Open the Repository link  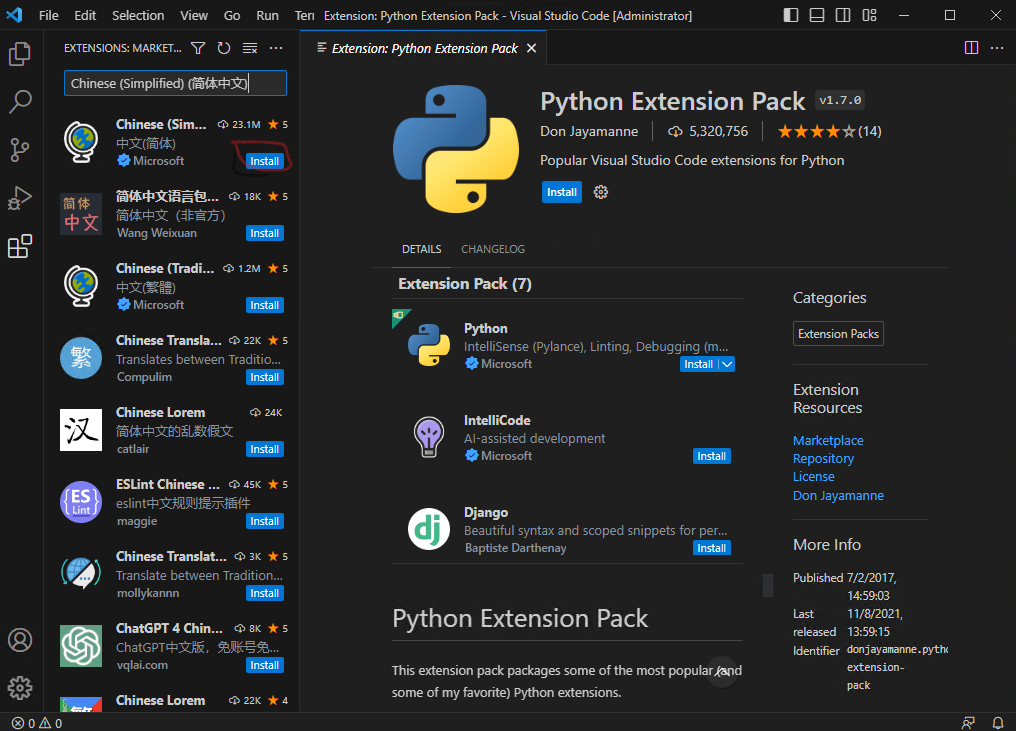tap(824, 459)
